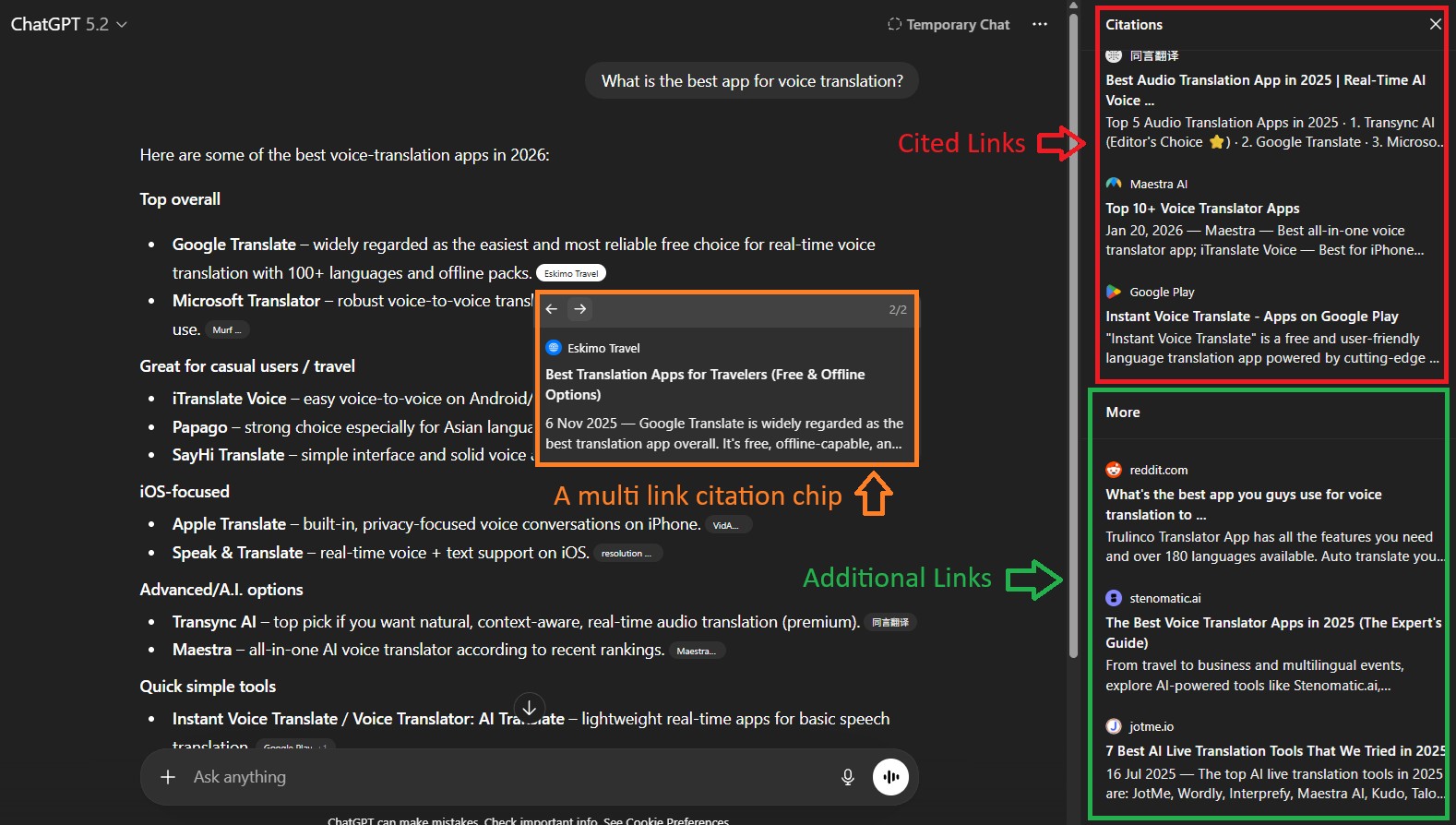1456x825 pixels.
Task: Click the Maestra AI favicon in citations
Action: [1114, 184]
